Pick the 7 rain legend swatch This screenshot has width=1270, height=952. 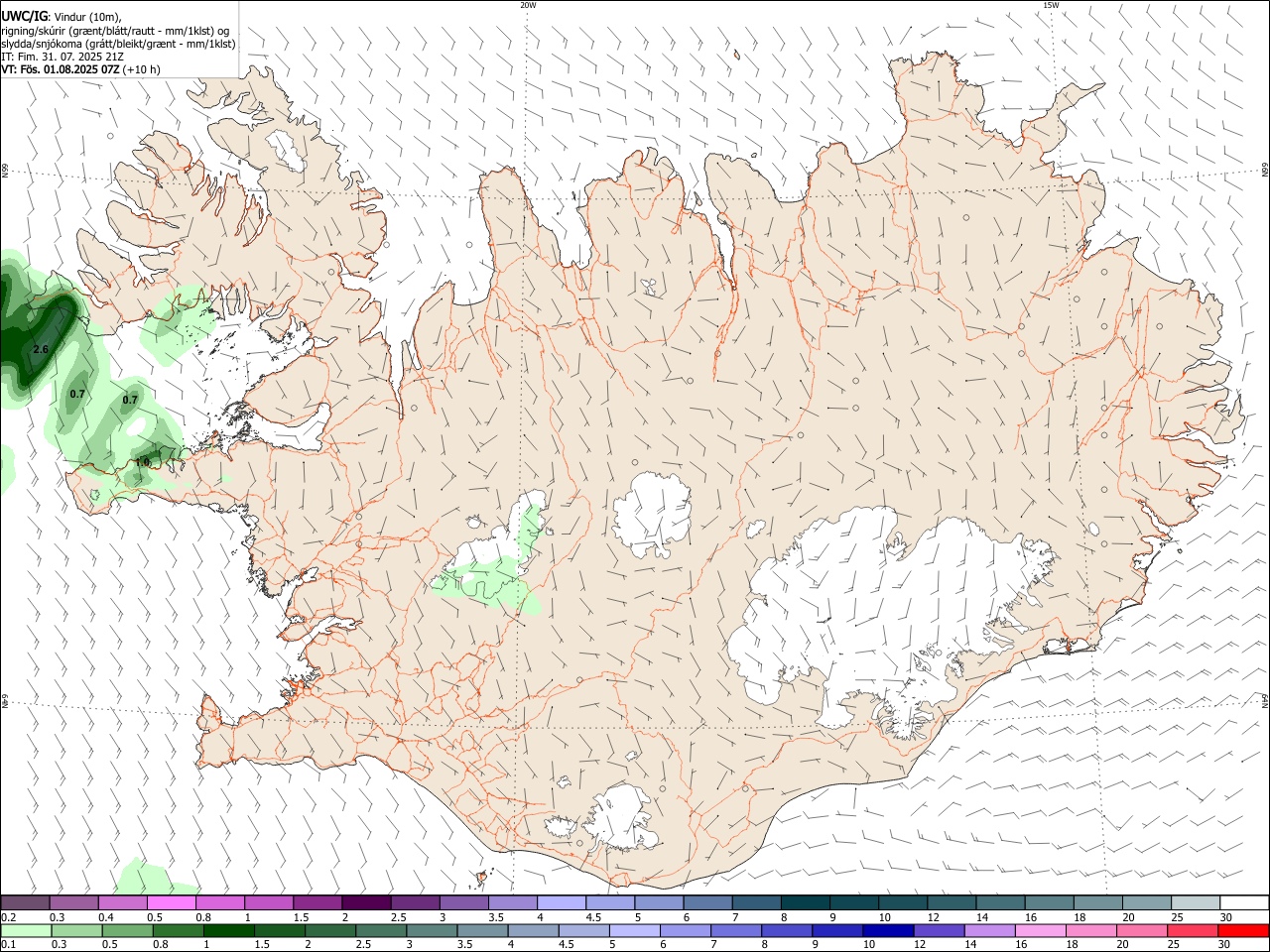[736, 931]
